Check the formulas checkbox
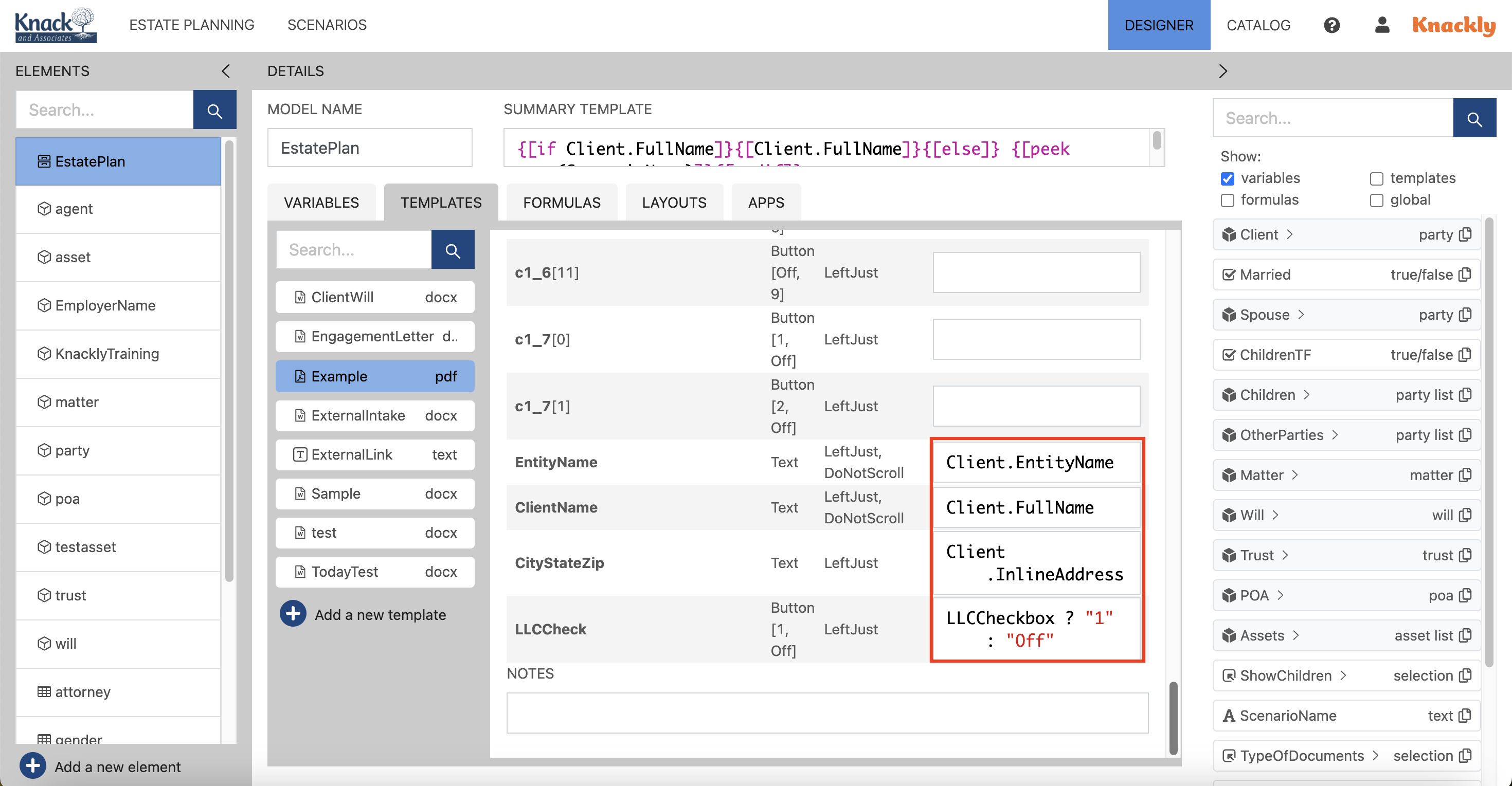 click(1227, 200)
